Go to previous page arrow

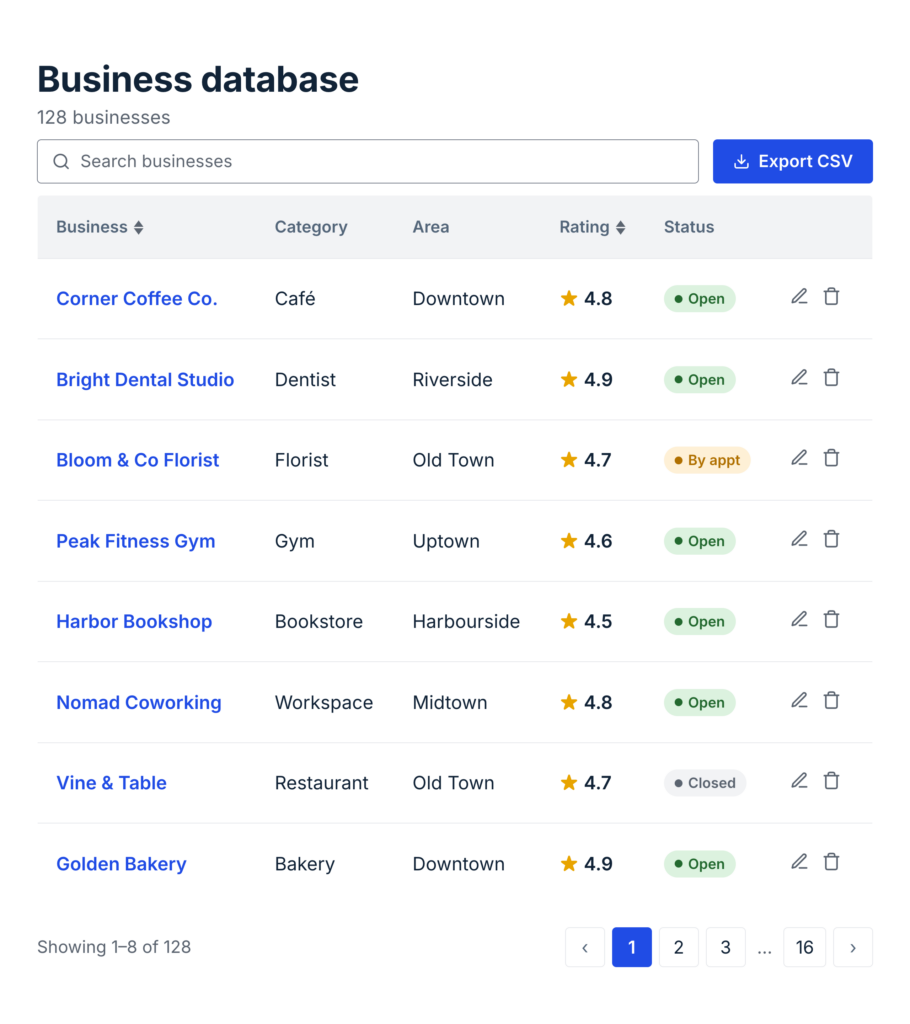585,947
